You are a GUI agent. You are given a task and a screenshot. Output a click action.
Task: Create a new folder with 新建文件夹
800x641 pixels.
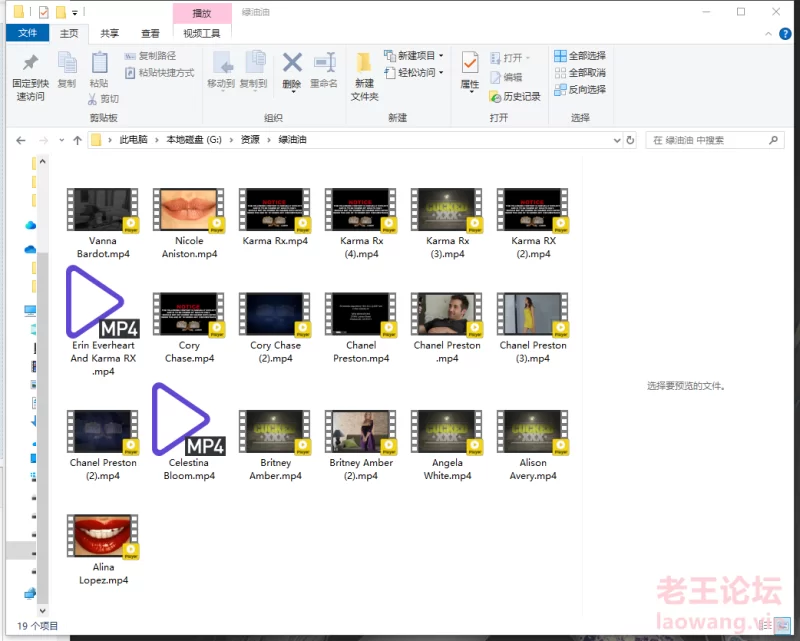coord(364,76)
